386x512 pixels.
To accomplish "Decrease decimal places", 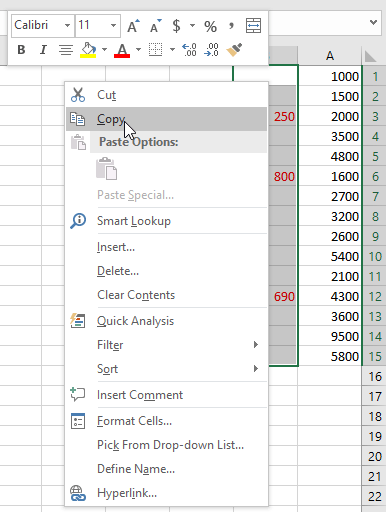I will pos(212,50).
